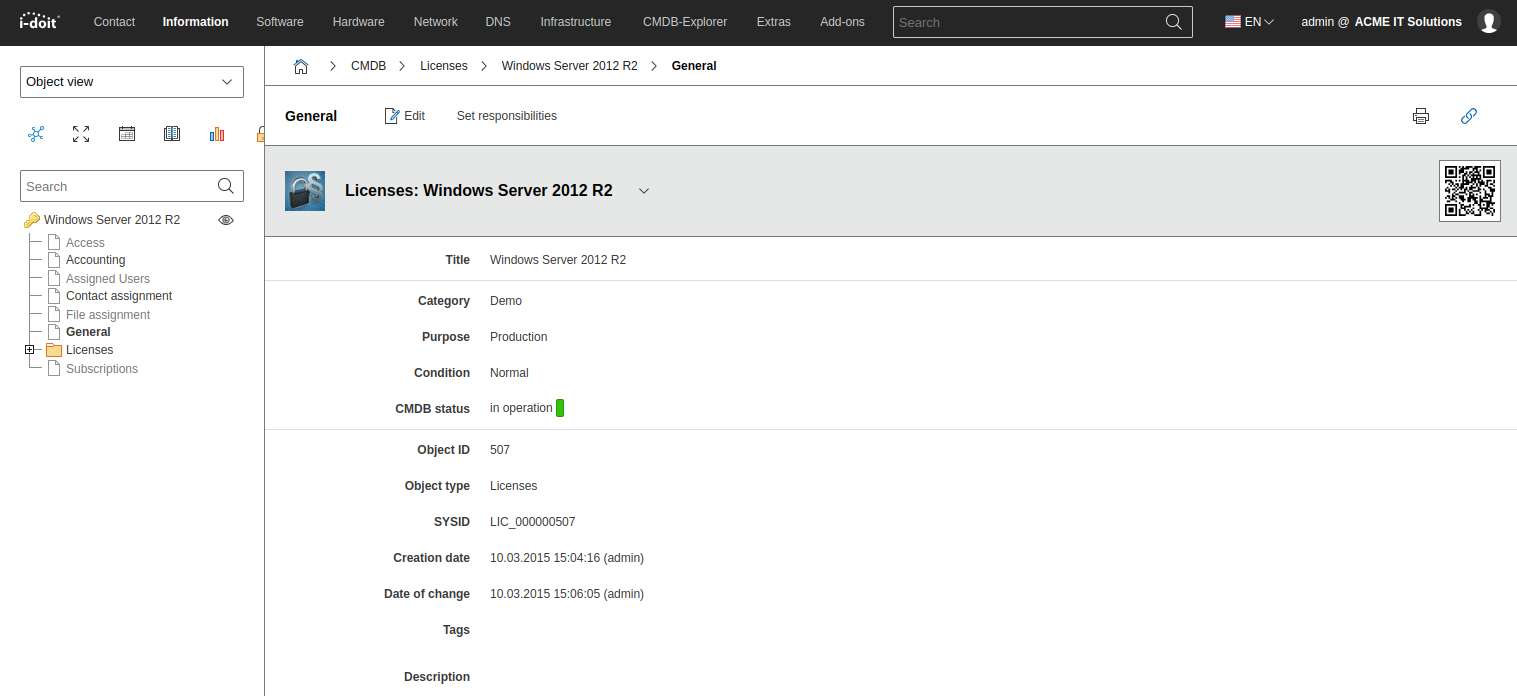This screenshot has height=696, width=1517.
Task: Open the Object view dropdown
Action: coord(132,82)
